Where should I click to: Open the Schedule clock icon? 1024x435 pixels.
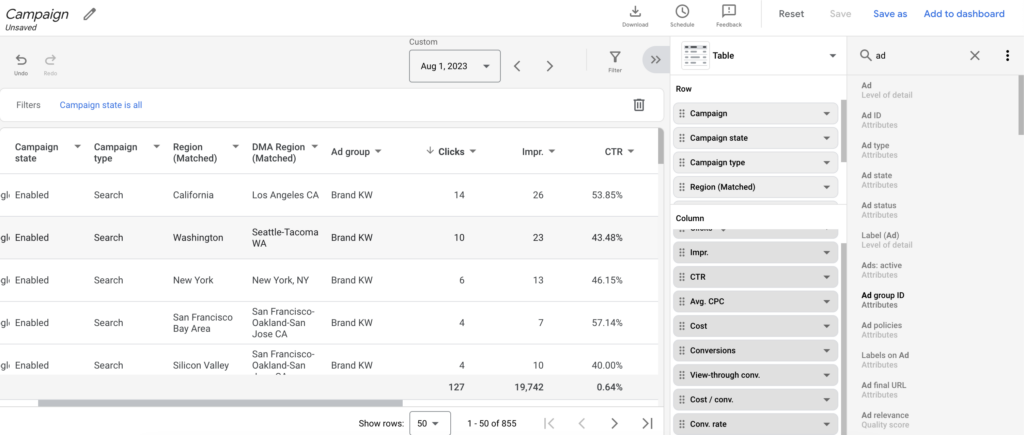point(682,12)
